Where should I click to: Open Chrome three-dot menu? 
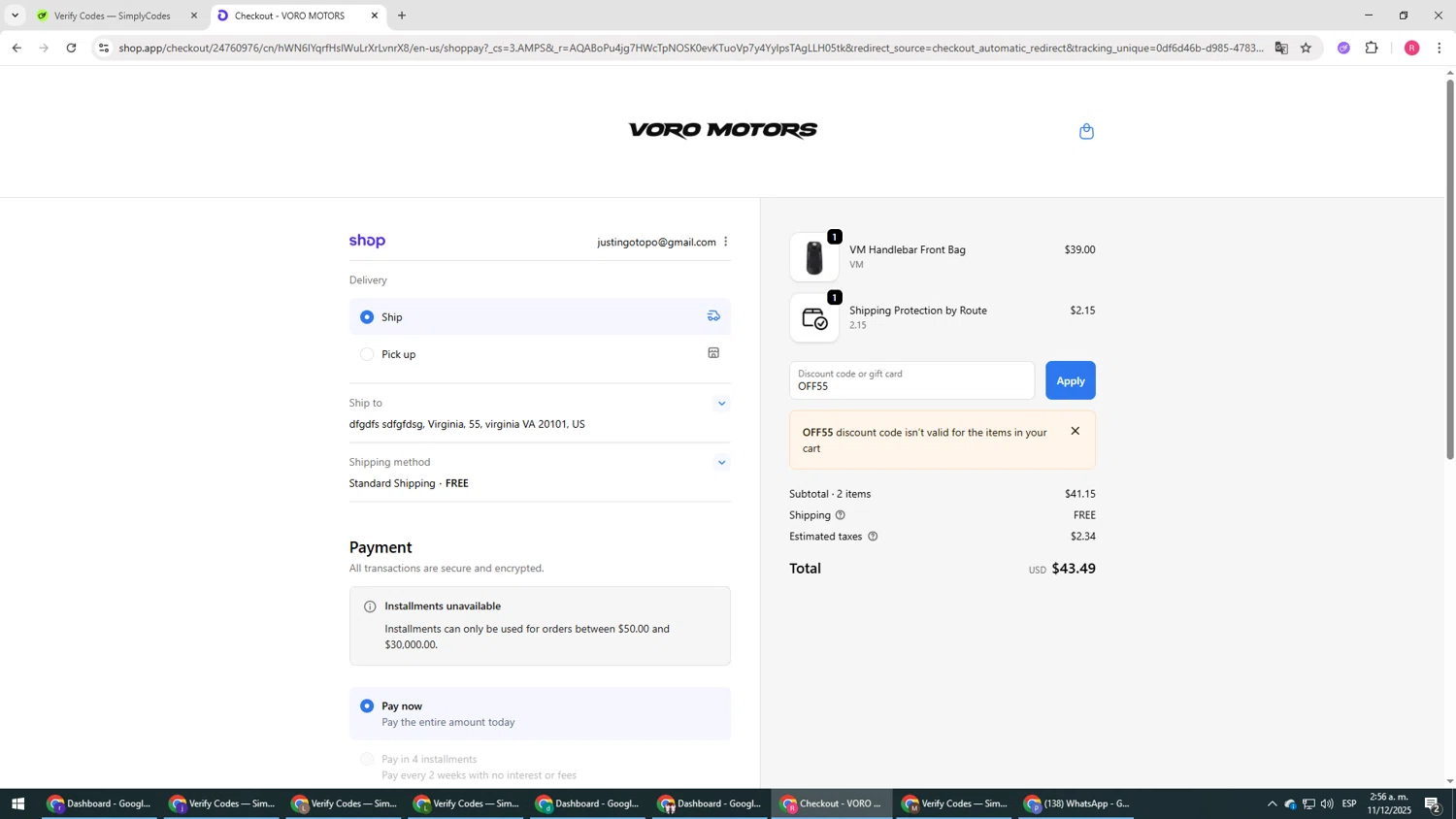(x=1439, y=48)
